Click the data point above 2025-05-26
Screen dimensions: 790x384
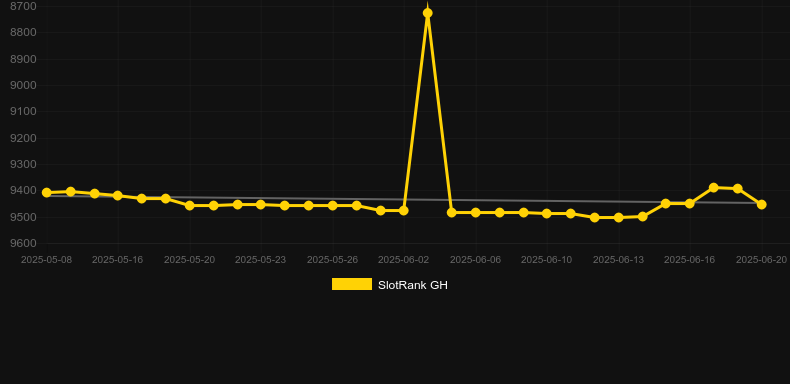pyautogui.click(x=333, y=206)
